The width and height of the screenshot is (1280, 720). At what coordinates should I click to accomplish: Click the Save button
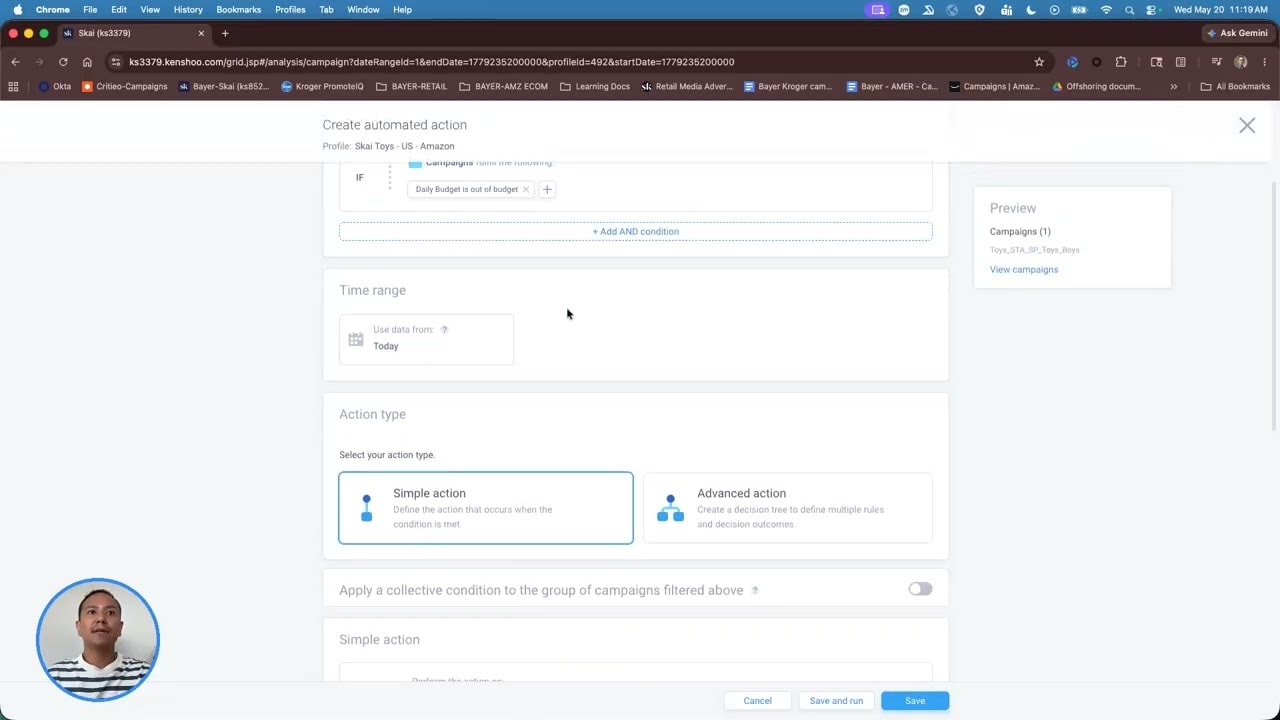coord(915,701)
